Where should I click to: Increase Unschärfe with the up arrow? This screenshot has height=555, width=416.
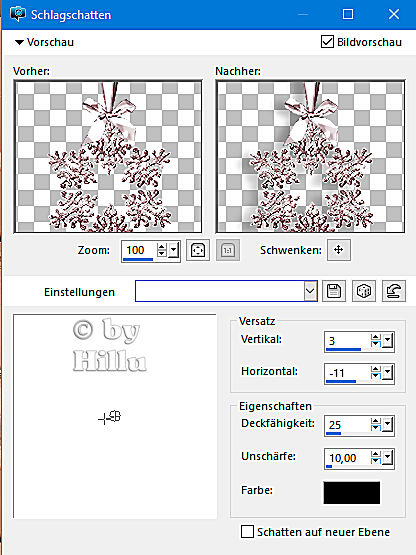(x=376, y=454)
